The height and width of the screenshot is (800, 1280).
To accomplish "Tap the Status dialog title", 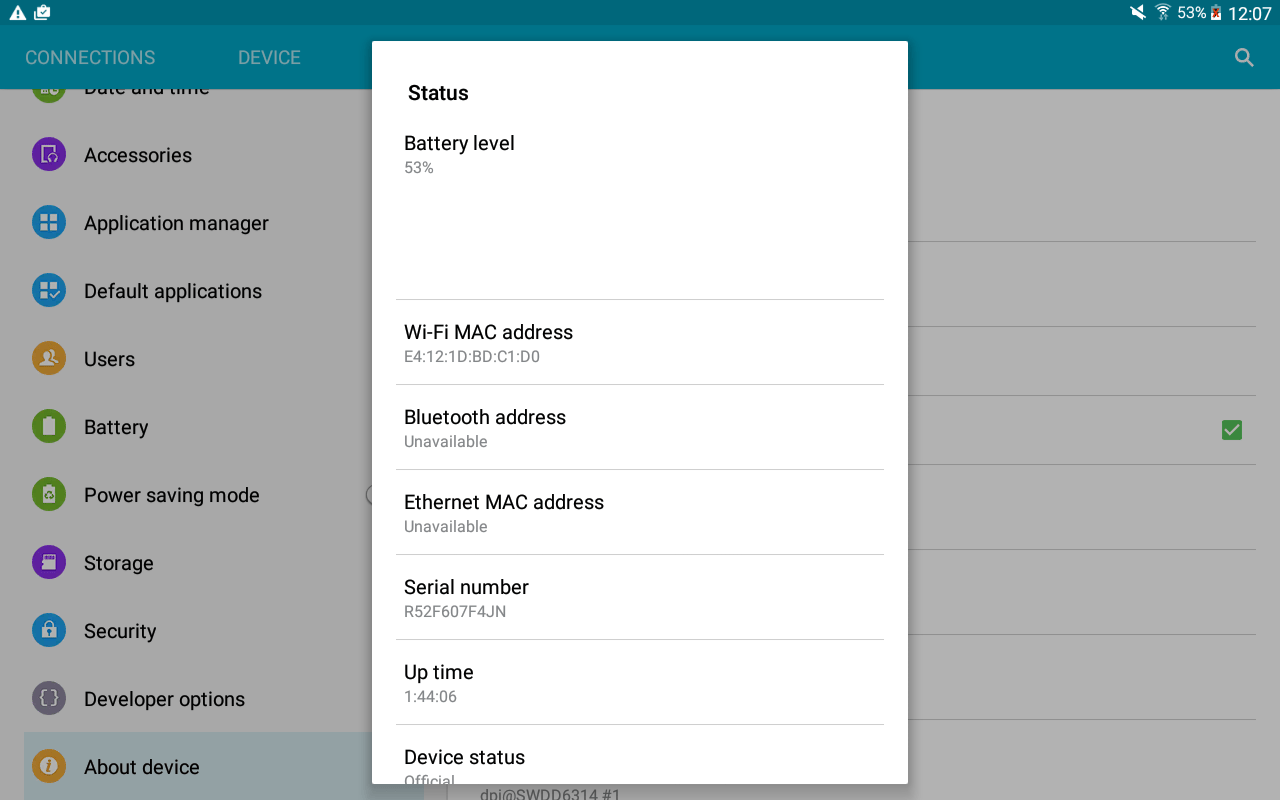I will point(438,93).
